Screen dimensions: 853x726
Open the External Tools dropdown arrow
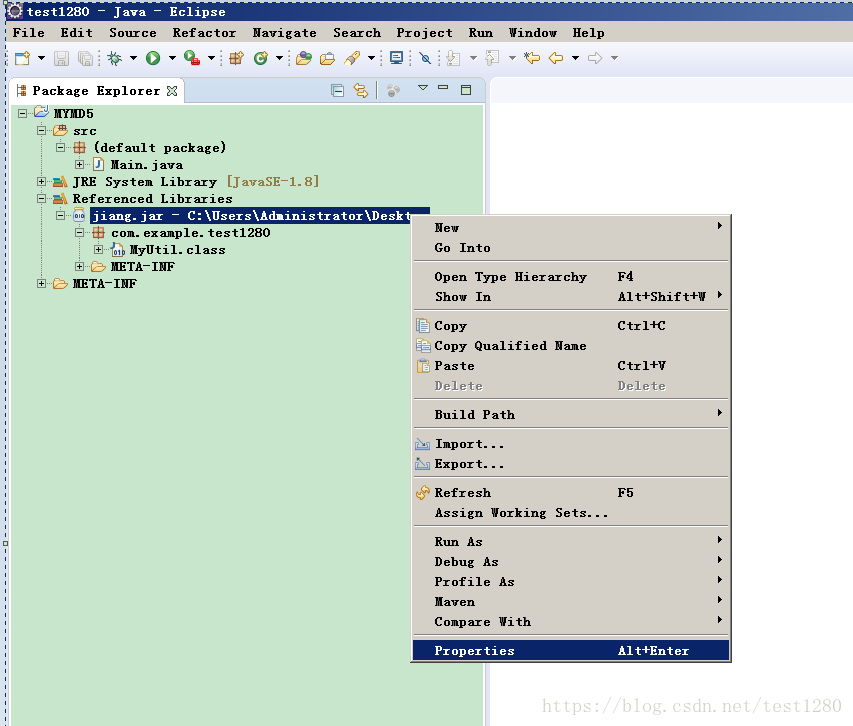pos(211,58)
